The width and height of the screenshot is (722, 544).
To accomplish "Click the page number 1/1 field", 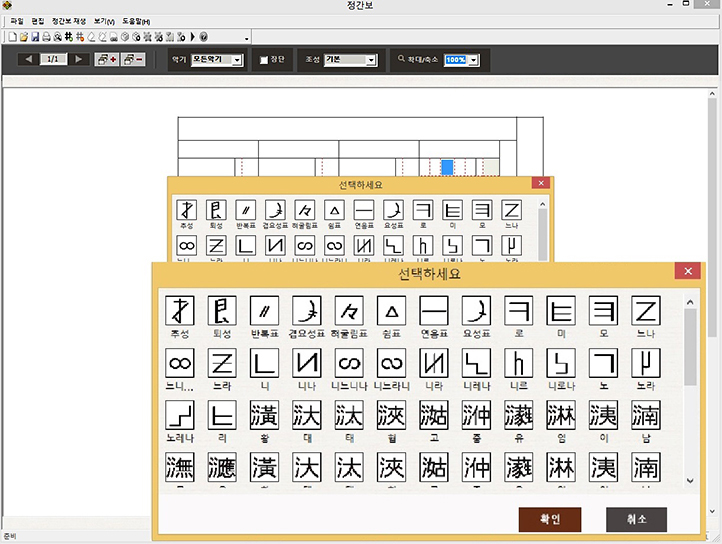I will pos(53,59).
